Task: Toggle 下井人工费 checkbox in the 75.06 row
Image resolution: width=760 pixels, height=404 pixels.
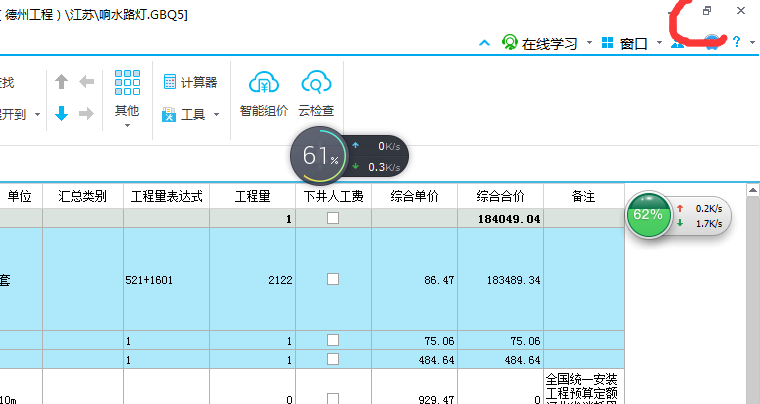Action: 333,340
